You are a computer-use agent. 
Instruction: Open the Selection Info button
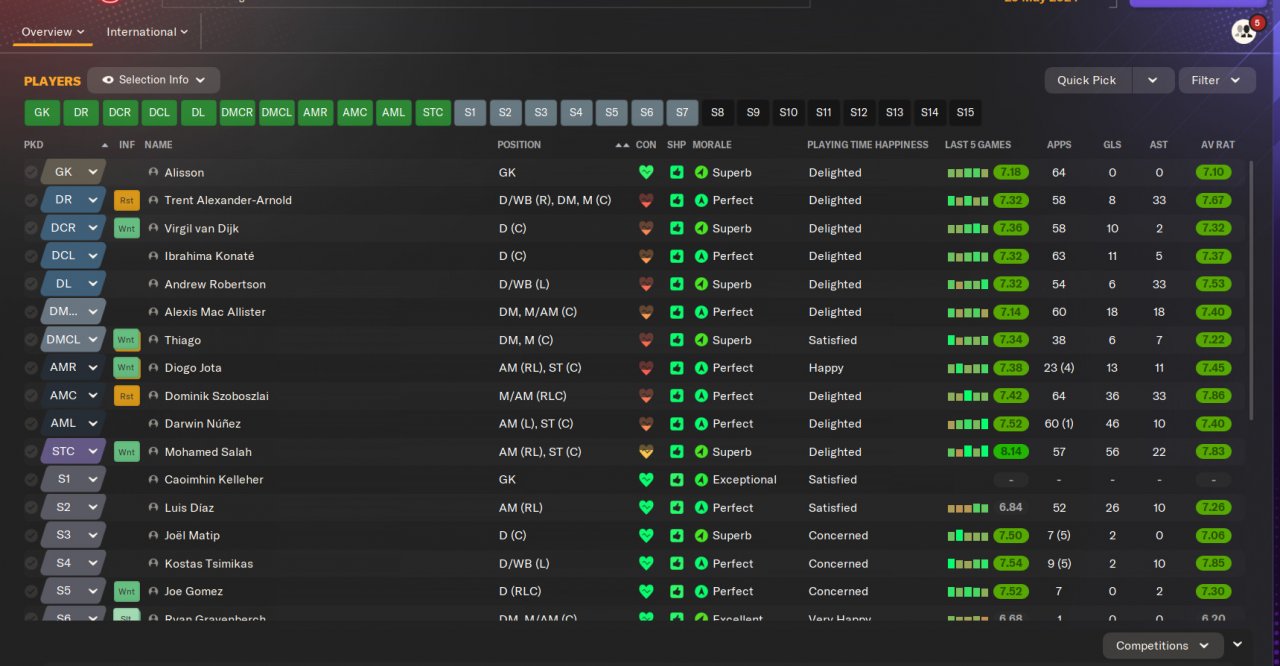pyautogui.click(x=153, y=80)
